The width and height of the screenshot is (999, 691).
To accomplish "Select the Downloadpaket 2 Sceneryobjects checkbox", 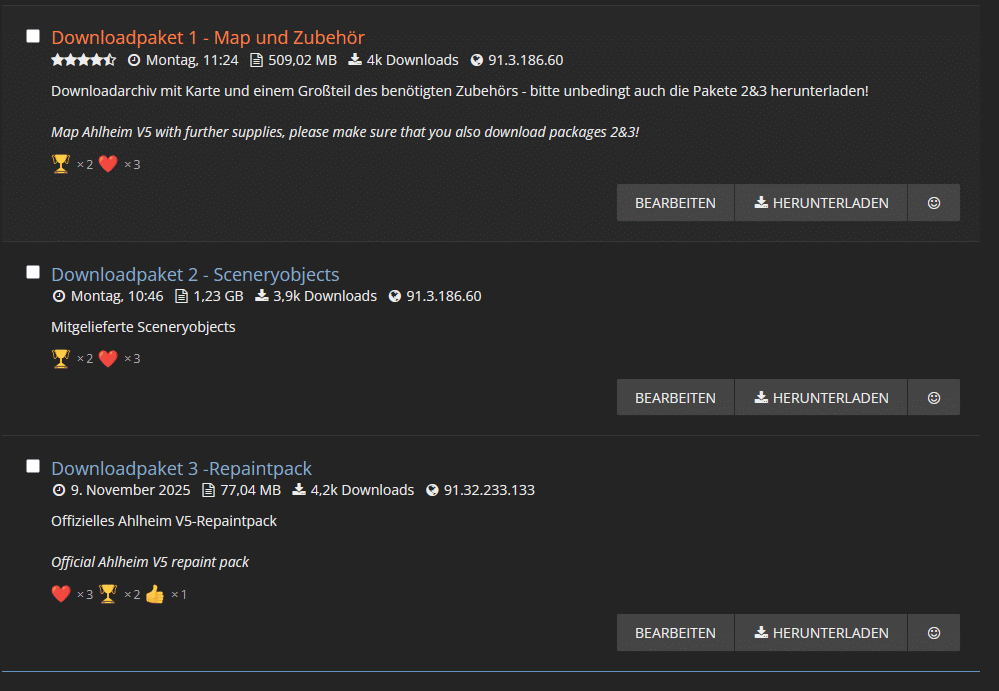I will (x=33, y=272).
